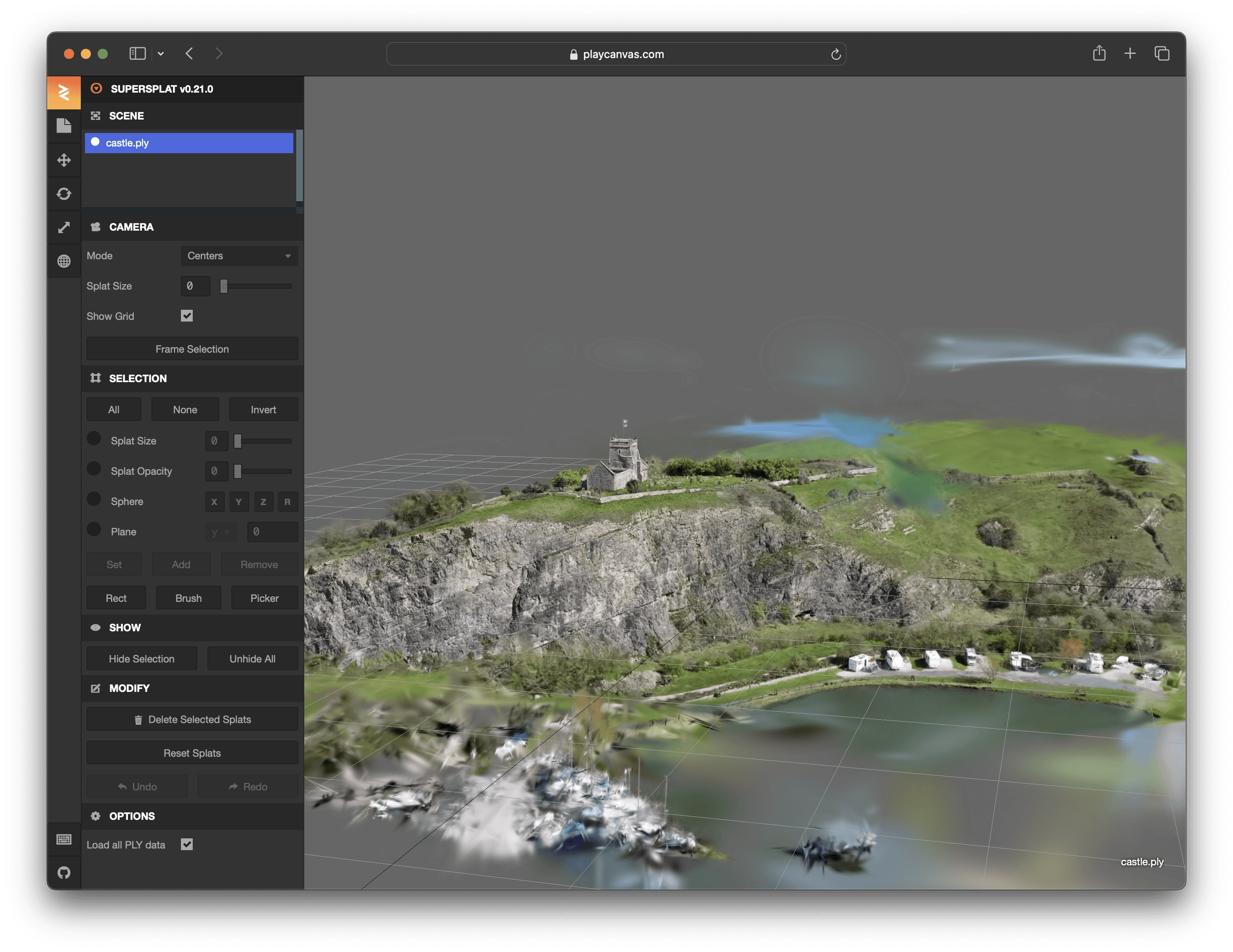
Task: Click Delete Selected Splats button
Action: click(192, 719)
